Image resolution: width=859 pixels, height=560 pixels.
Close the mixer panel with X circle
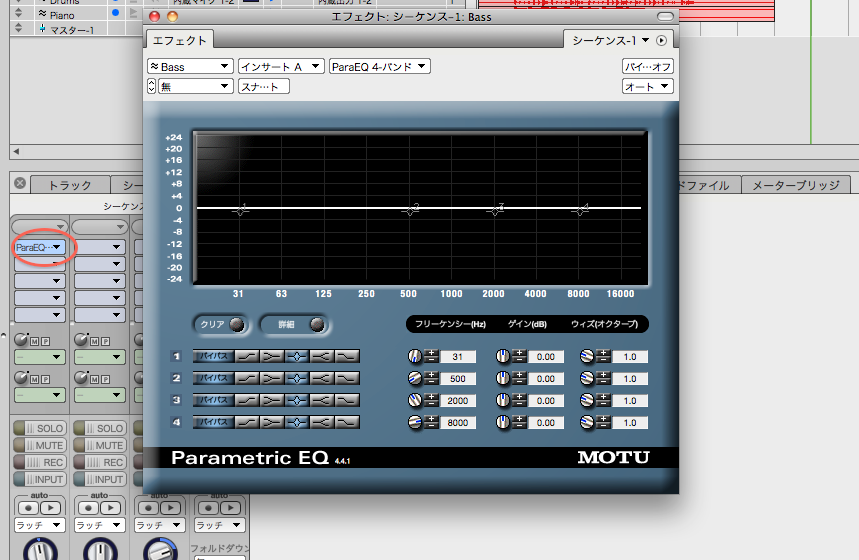20,183
